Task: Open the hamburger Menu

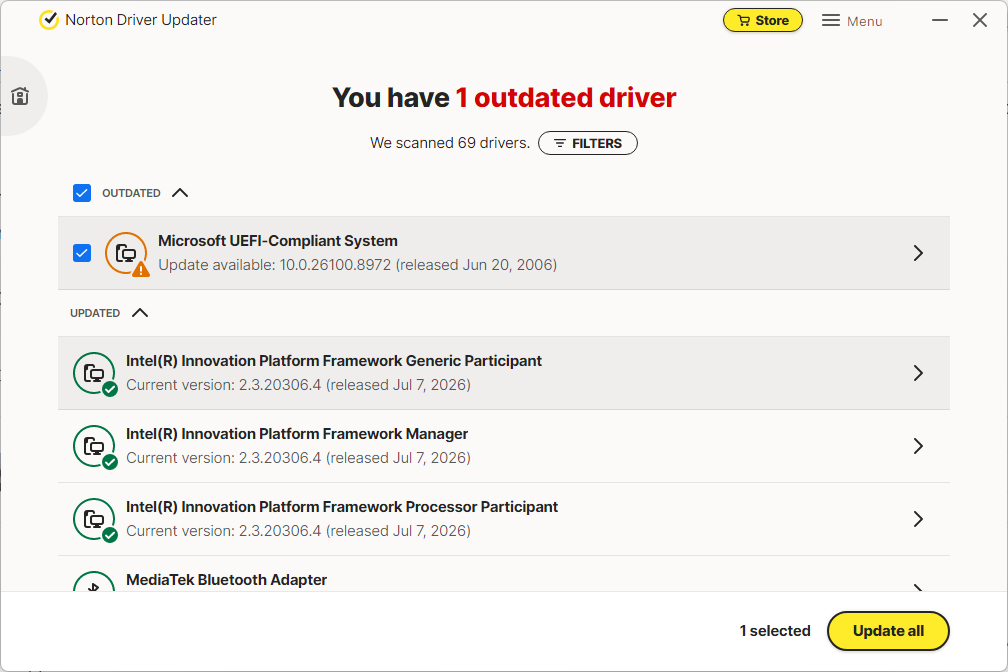Action: click(852, 21)
